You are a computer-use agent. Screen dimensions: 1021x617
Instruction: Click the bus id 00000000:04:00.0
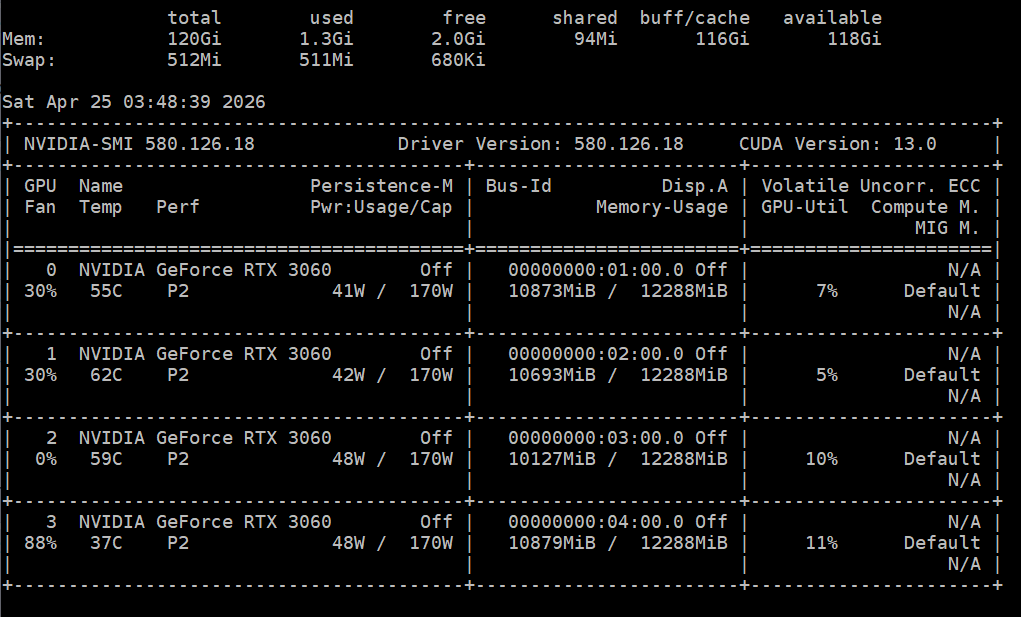tap(596, 522)
